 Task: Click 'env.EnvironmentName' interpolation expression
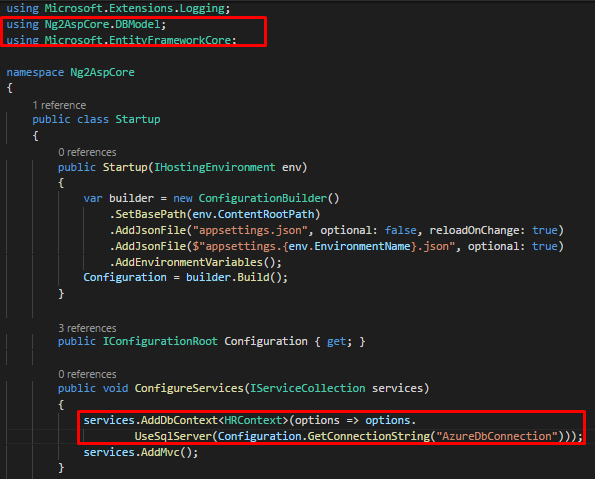[x=349, y=246]
